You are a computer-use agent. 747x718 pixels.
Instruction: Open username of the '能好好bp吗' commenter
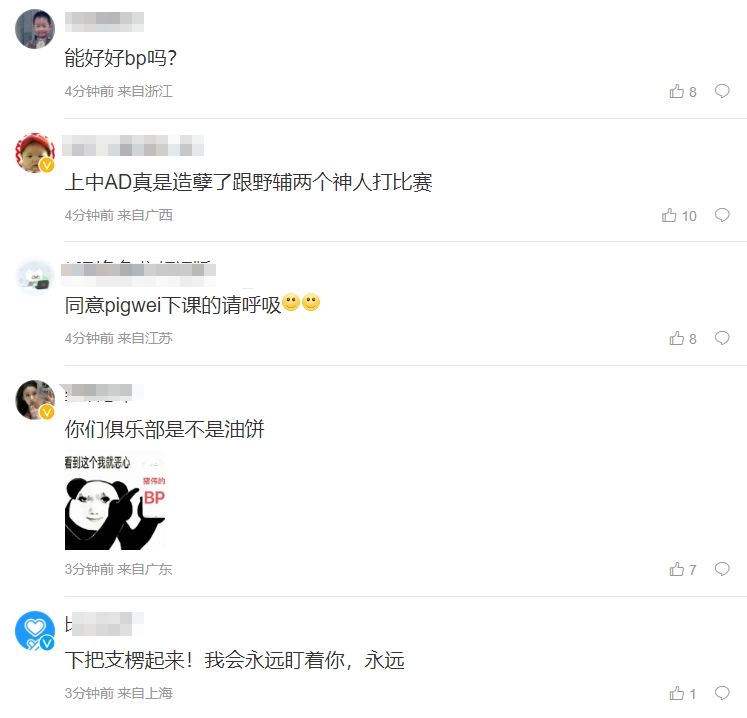[104, 22]
